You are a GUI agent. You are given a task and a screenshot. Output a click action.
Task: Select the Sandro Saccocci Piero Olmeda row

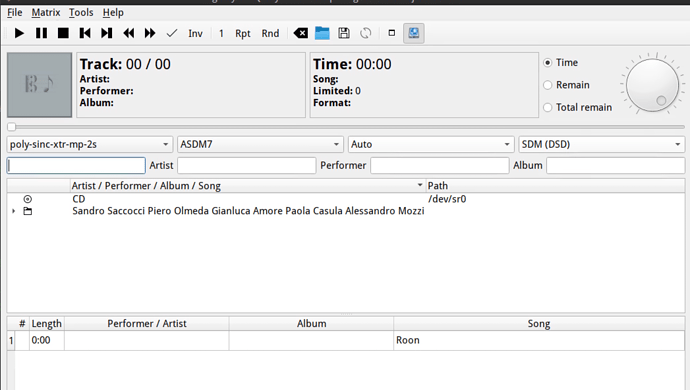point(248,211)
